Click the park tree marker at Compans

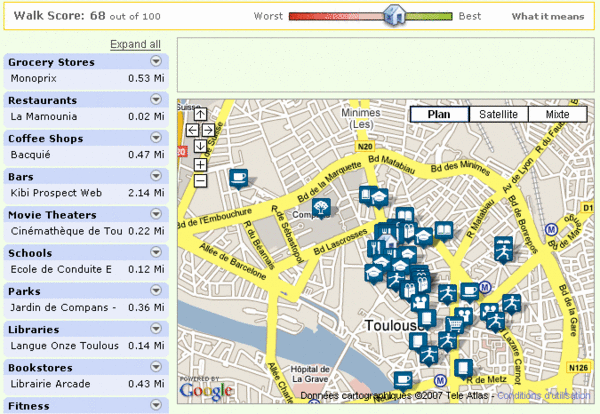321,209
